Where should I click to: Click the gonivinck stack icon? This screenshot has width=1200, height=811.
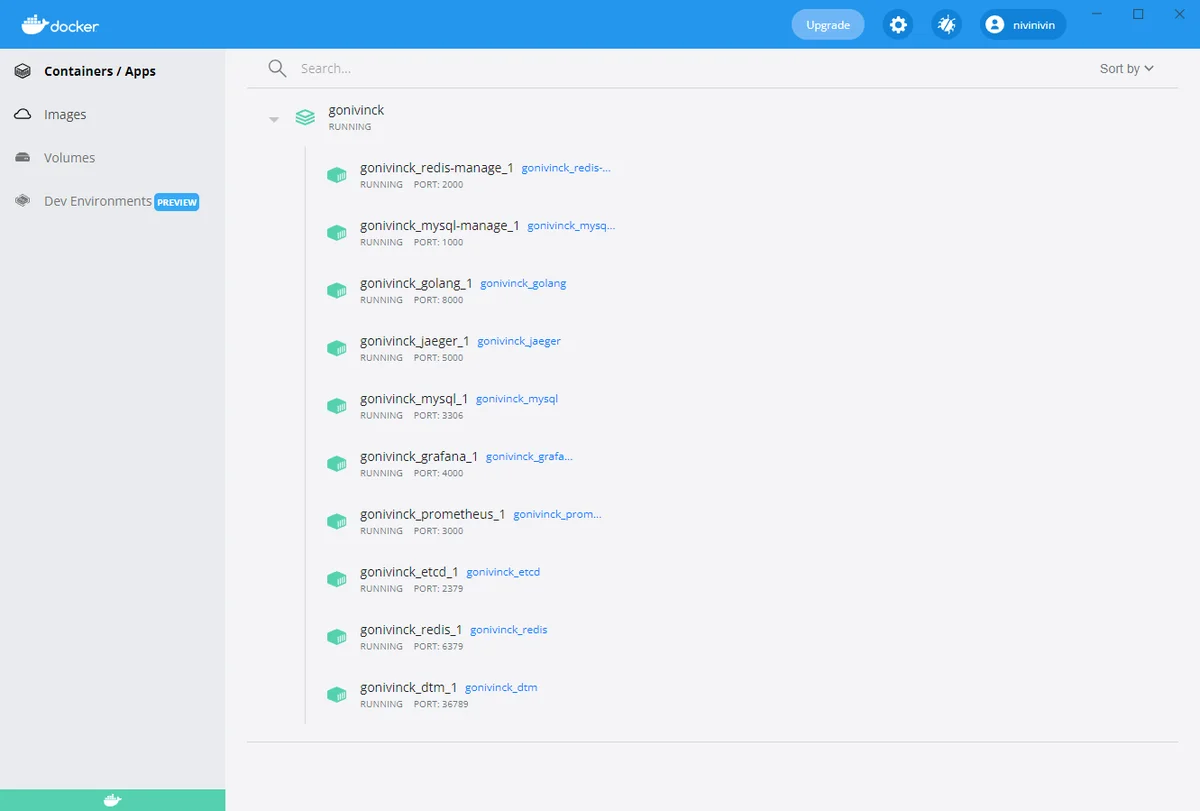tap(305, 118)
